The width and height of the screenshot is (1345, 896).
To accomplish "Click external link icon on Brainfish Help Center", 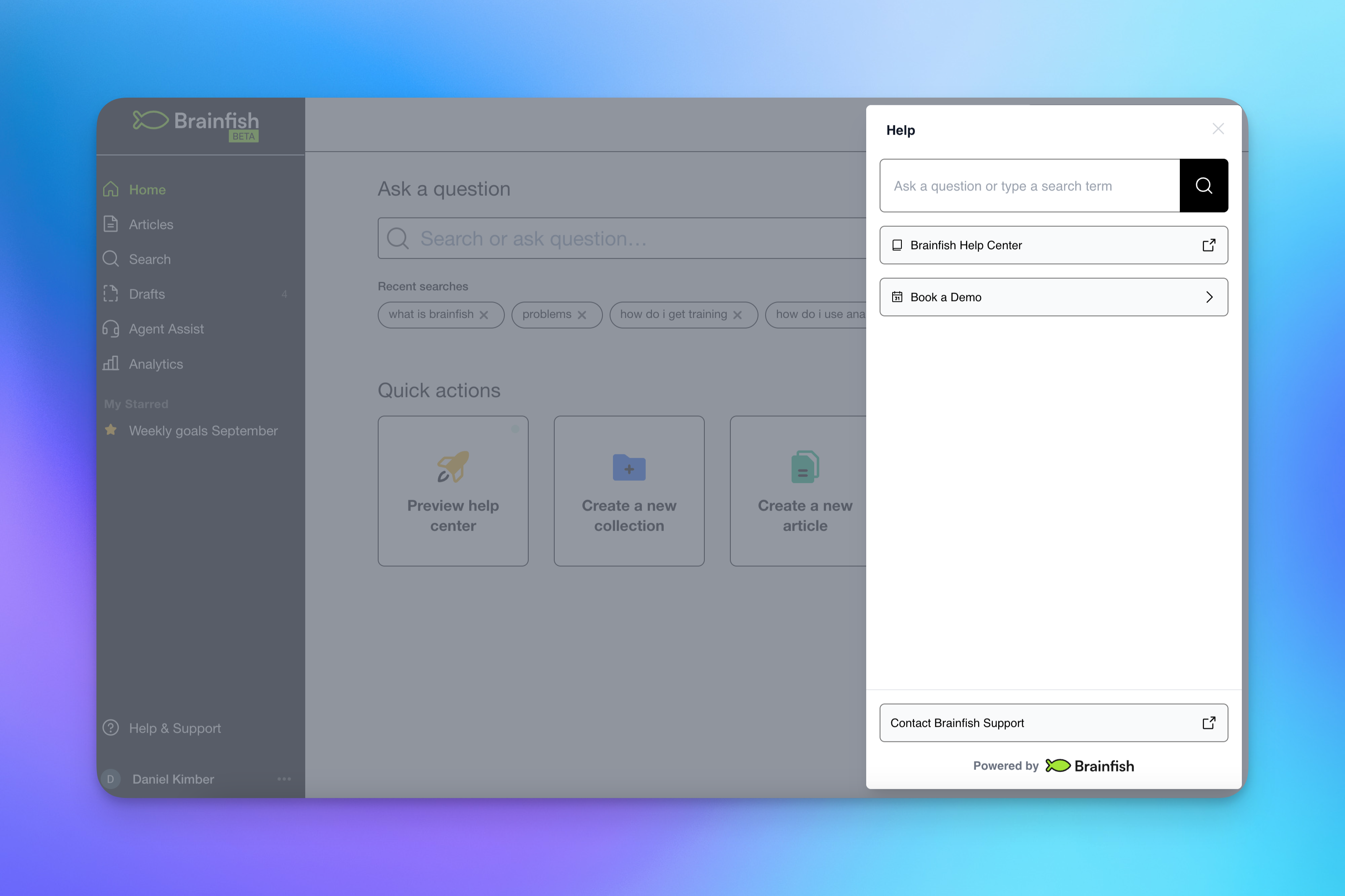I will (x=1208, y=245).
